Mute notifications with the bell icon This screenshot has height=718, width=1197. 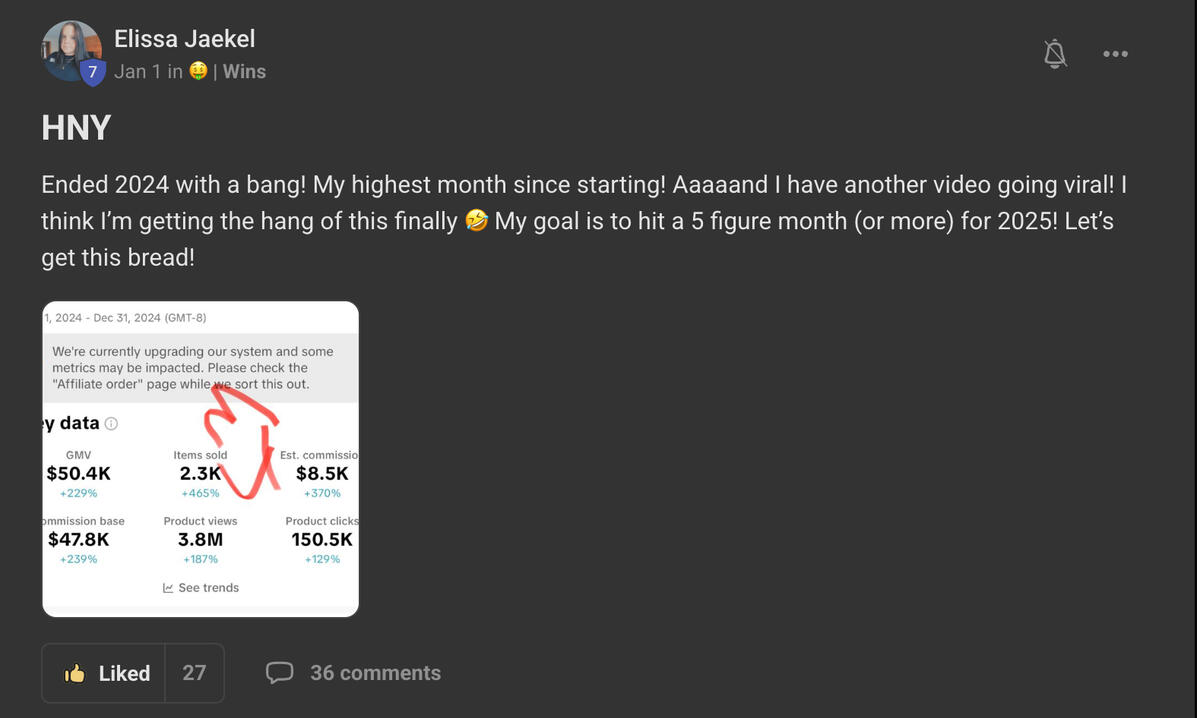(x=1055, y=54)
